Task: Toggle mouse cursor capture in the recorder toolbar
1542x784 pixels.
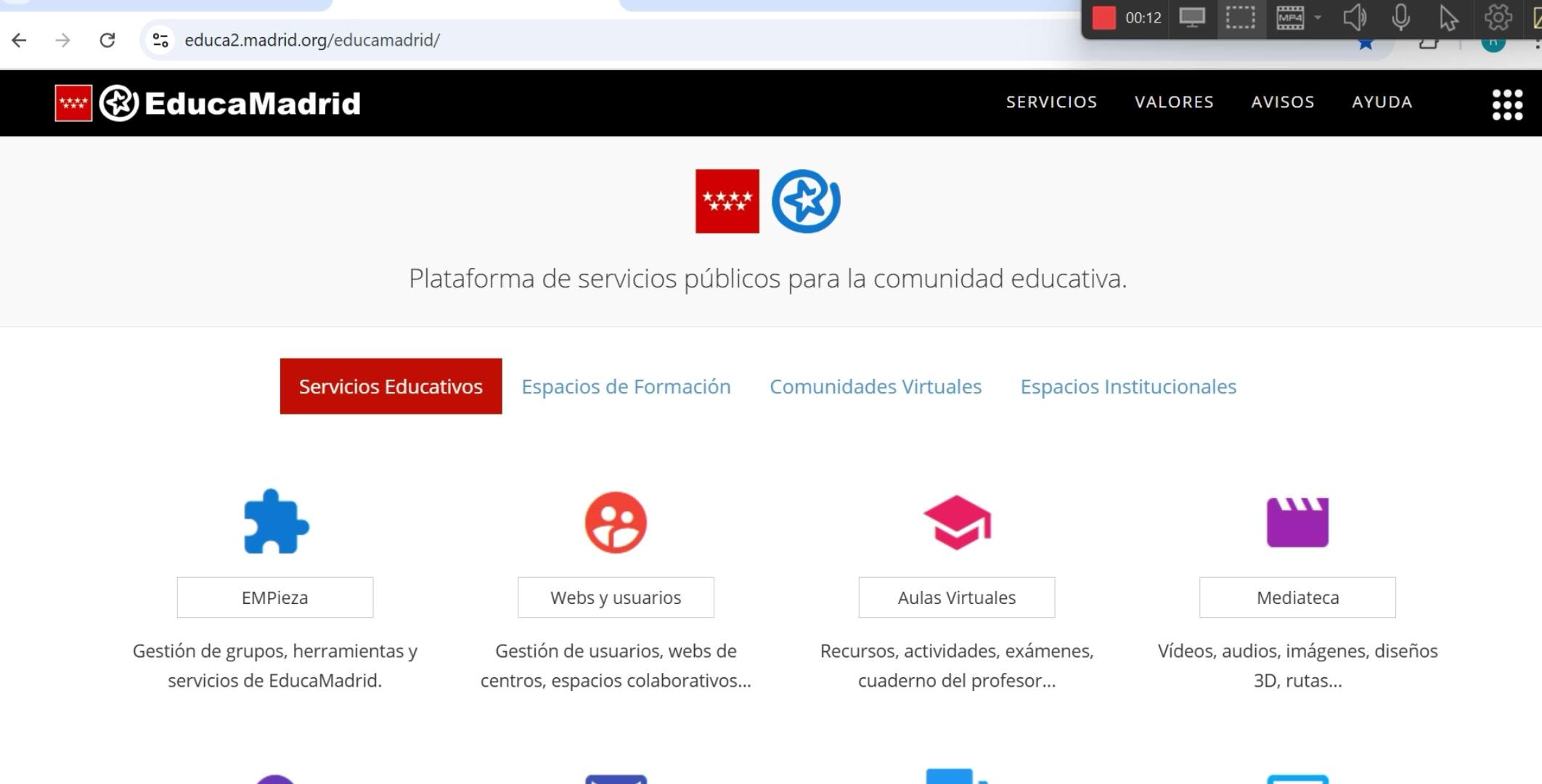Action: click(x=1448, y=18)
